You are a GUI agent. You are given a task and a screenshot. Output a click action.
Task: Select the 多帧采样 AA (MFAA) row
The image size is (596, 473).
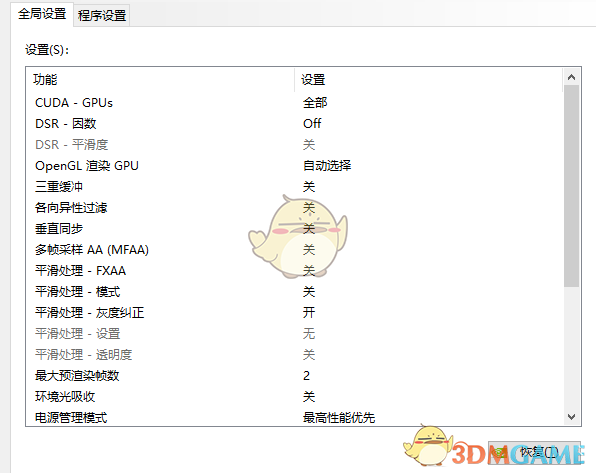click(x=295, y=250)
